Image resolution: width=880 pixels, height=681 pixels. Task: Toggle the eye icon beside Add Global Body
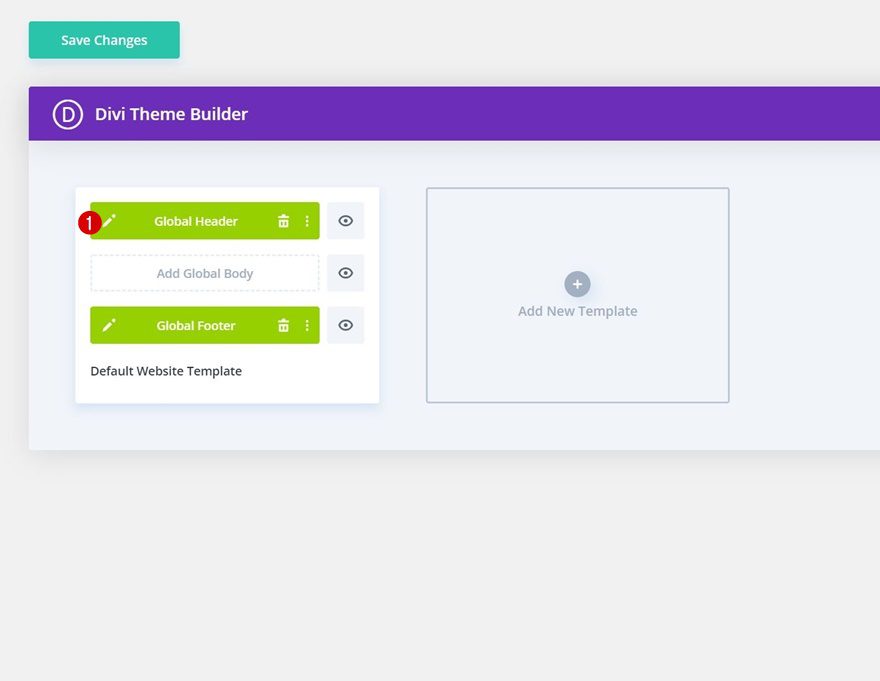[345, 272]
